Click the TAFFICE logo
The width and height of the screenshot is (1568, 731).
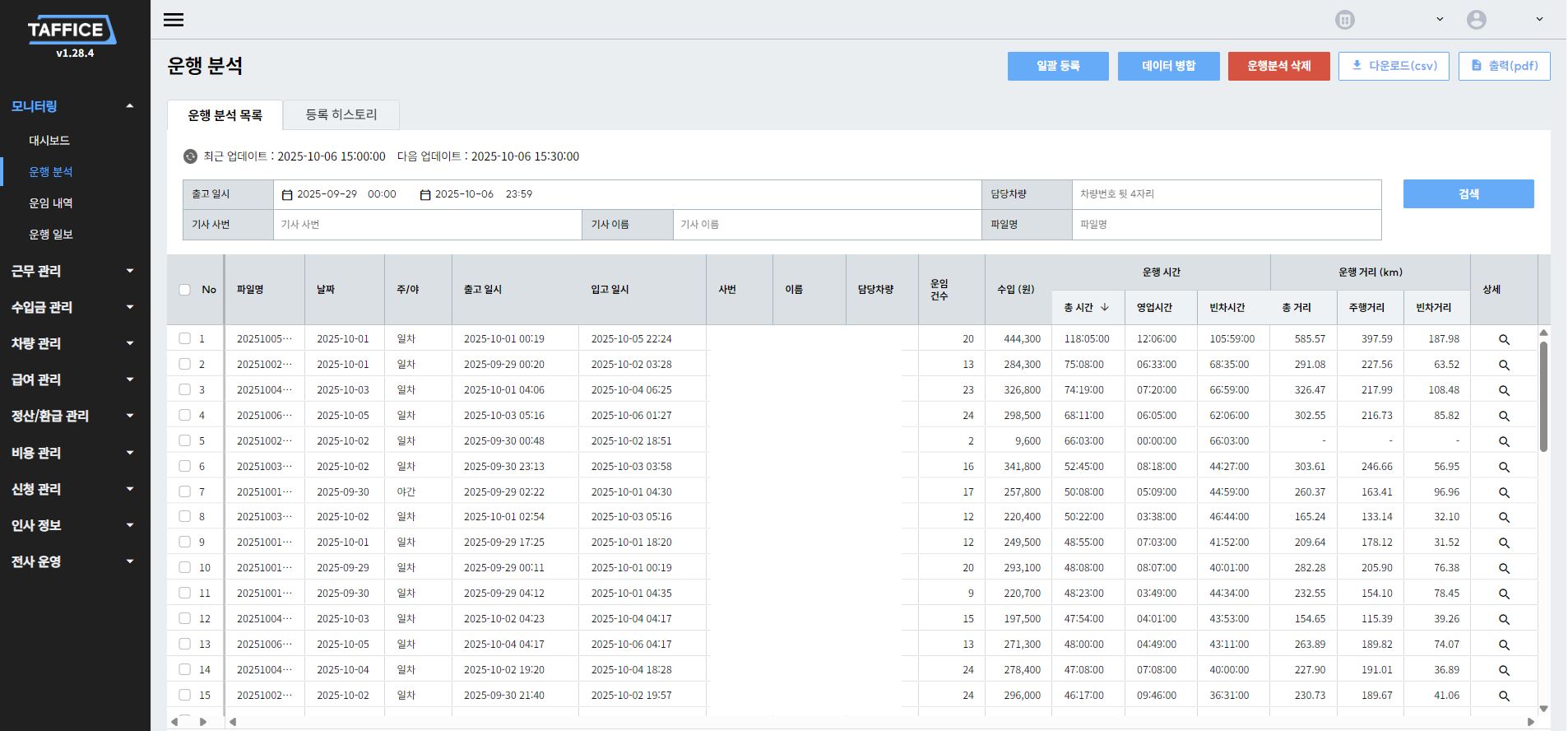(x=72, y=30)
